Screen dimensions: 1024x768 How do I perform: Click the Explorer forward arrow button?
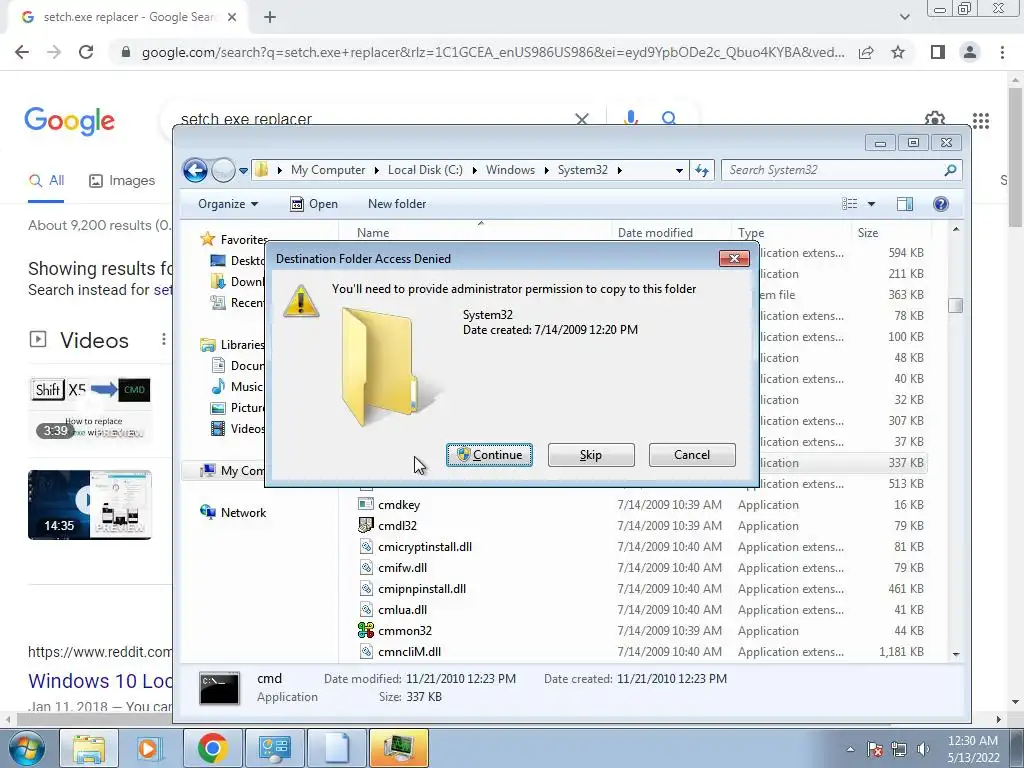[223, 170]
